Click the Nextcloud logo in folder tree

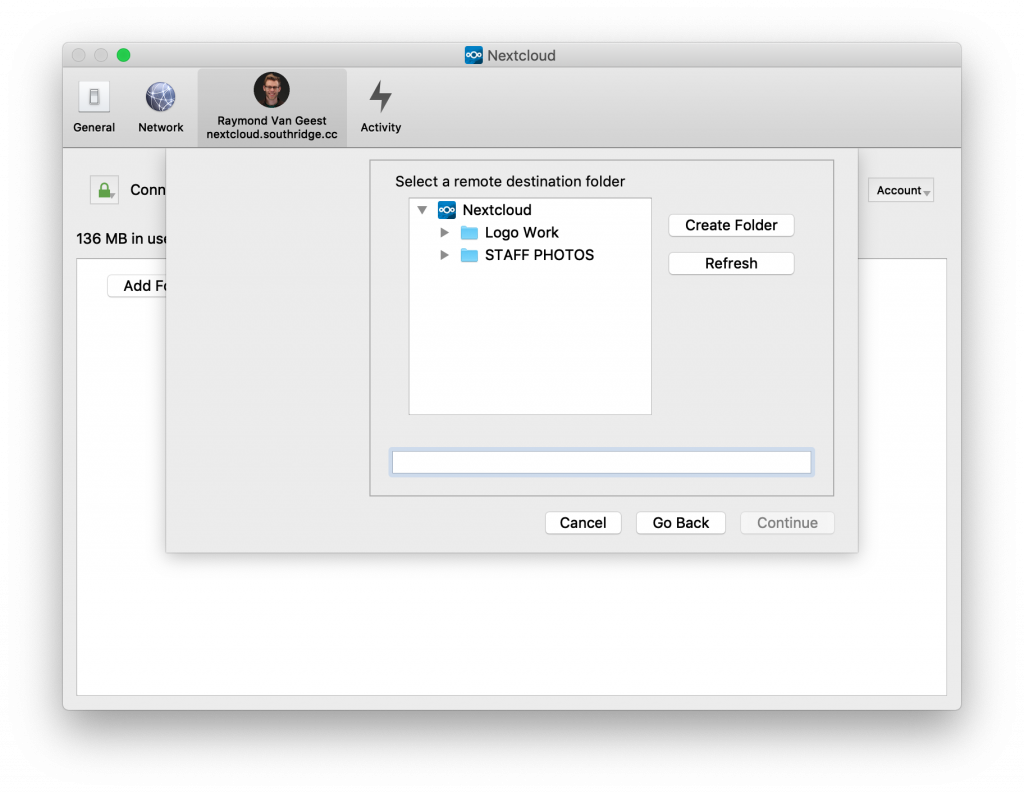coord(447,210)
